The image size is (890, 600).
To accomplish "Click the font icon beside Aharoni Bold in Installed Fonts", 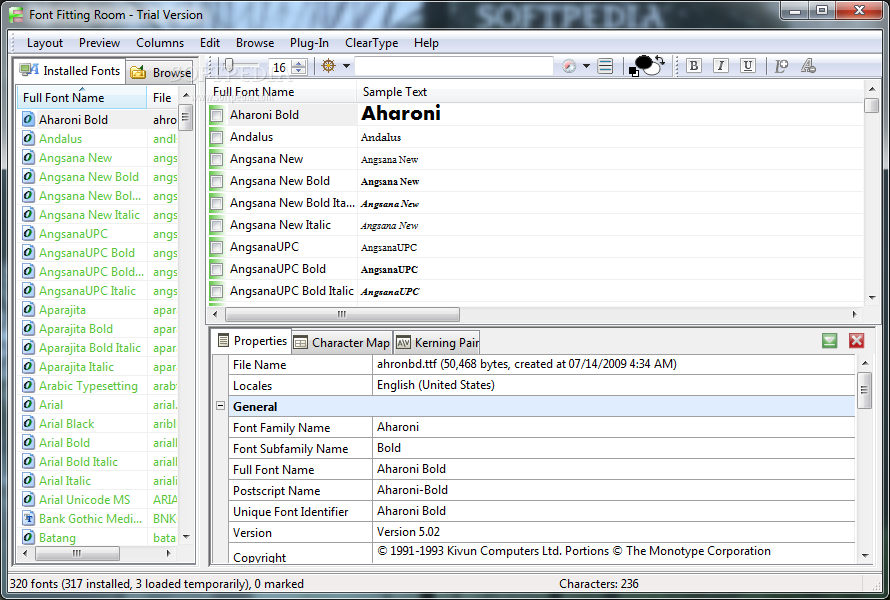I will pyautogui.click(x=28, y=119).
